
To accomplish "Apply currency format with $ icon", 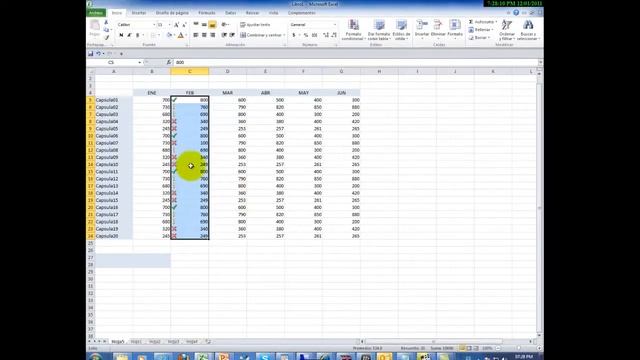I will (293, 36).
